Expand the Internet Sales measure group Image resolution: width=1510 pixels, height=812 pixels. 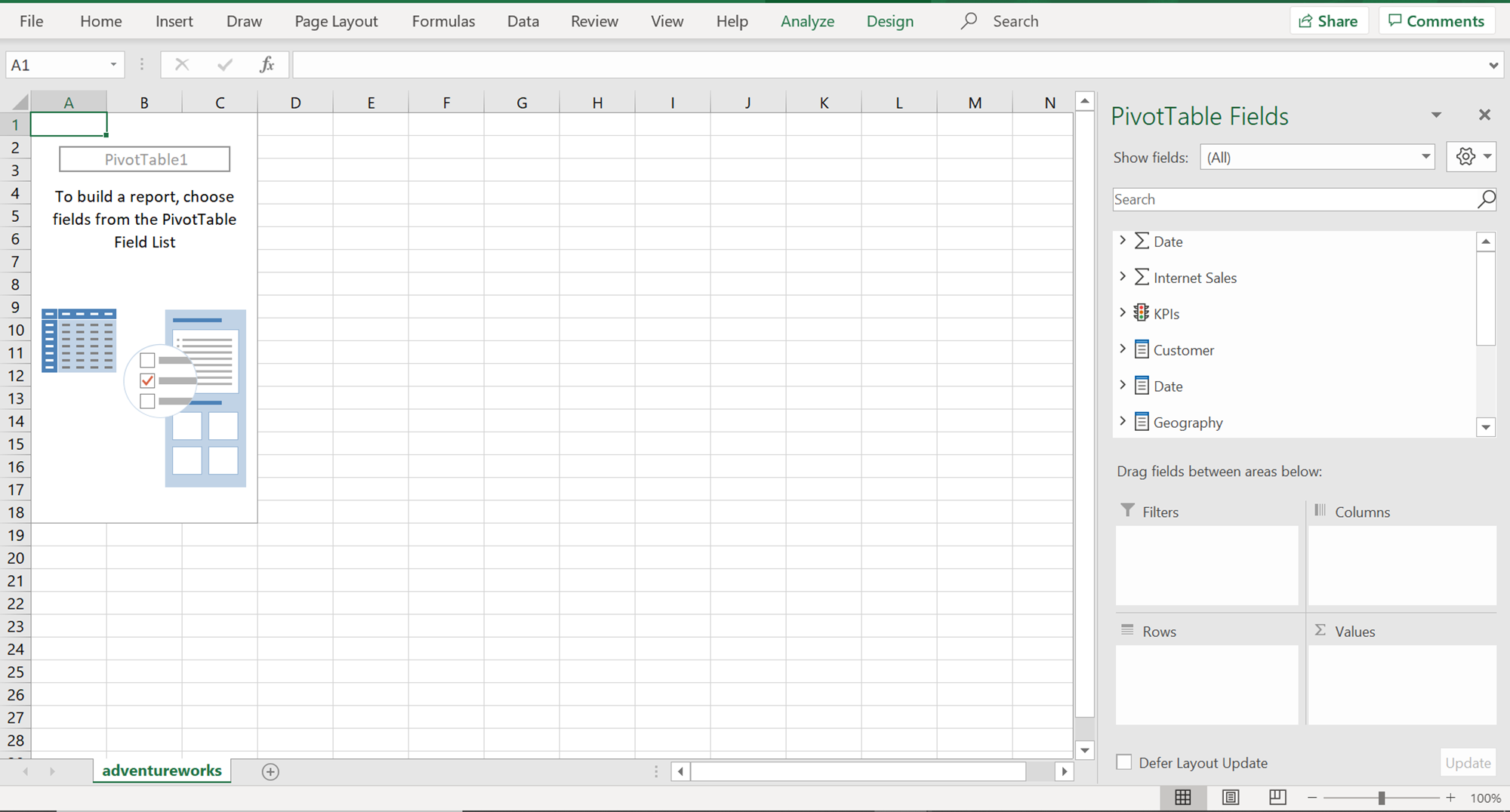[1123, 276]
